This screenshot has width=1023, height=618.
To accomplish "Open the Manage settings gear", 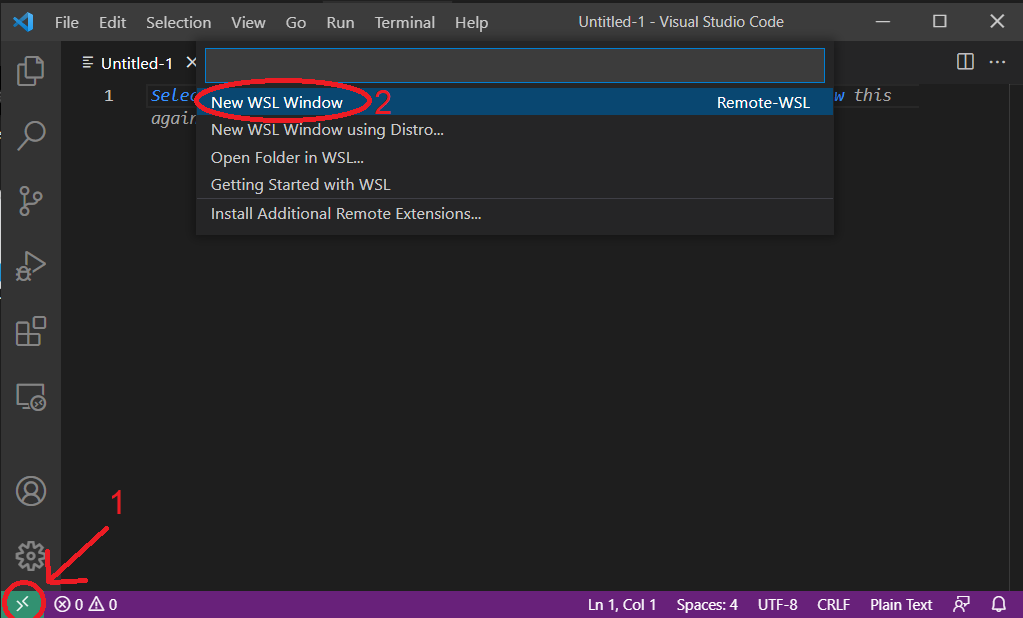I will (30, 556).
